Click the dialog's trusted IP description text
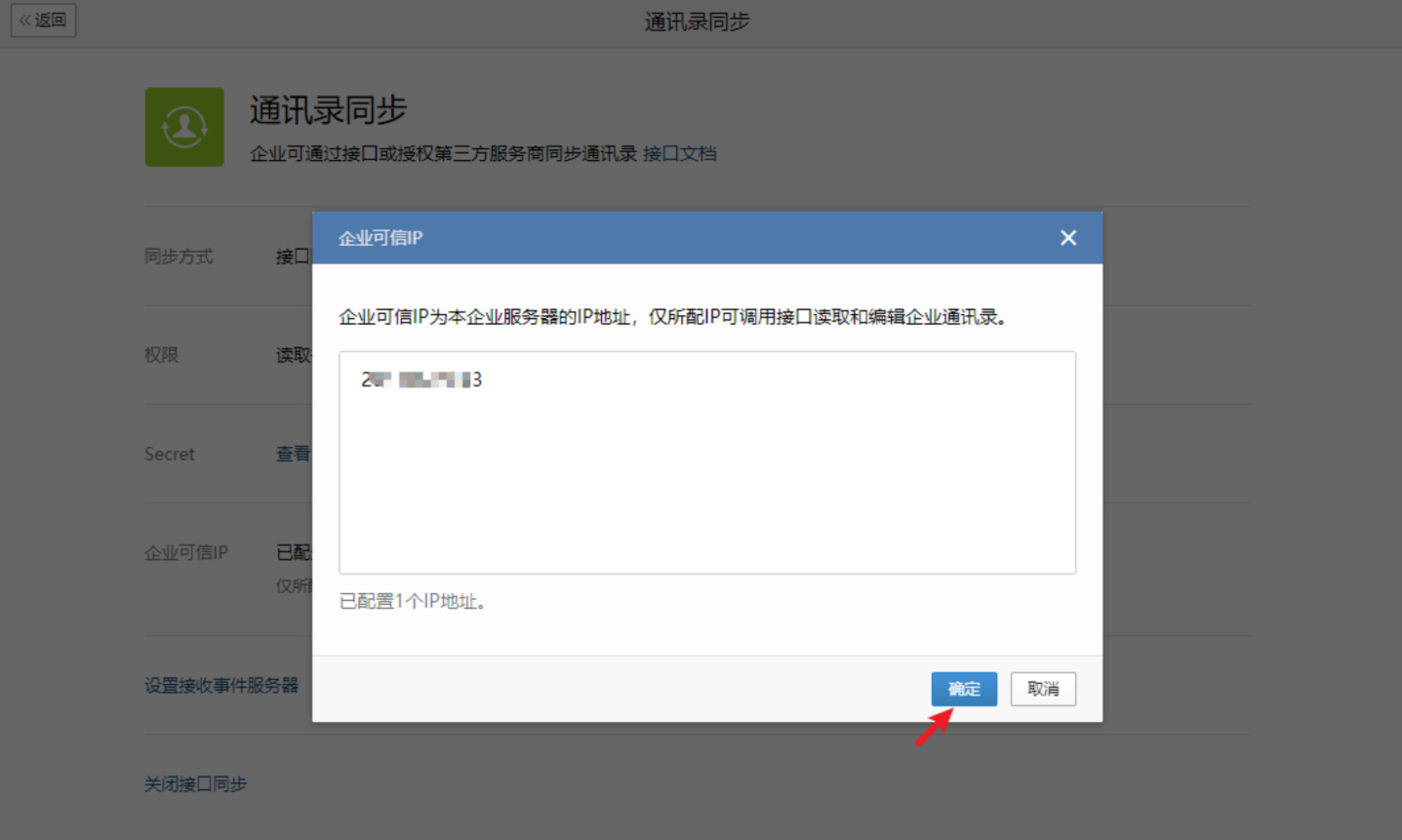 (x=672, y=317)
